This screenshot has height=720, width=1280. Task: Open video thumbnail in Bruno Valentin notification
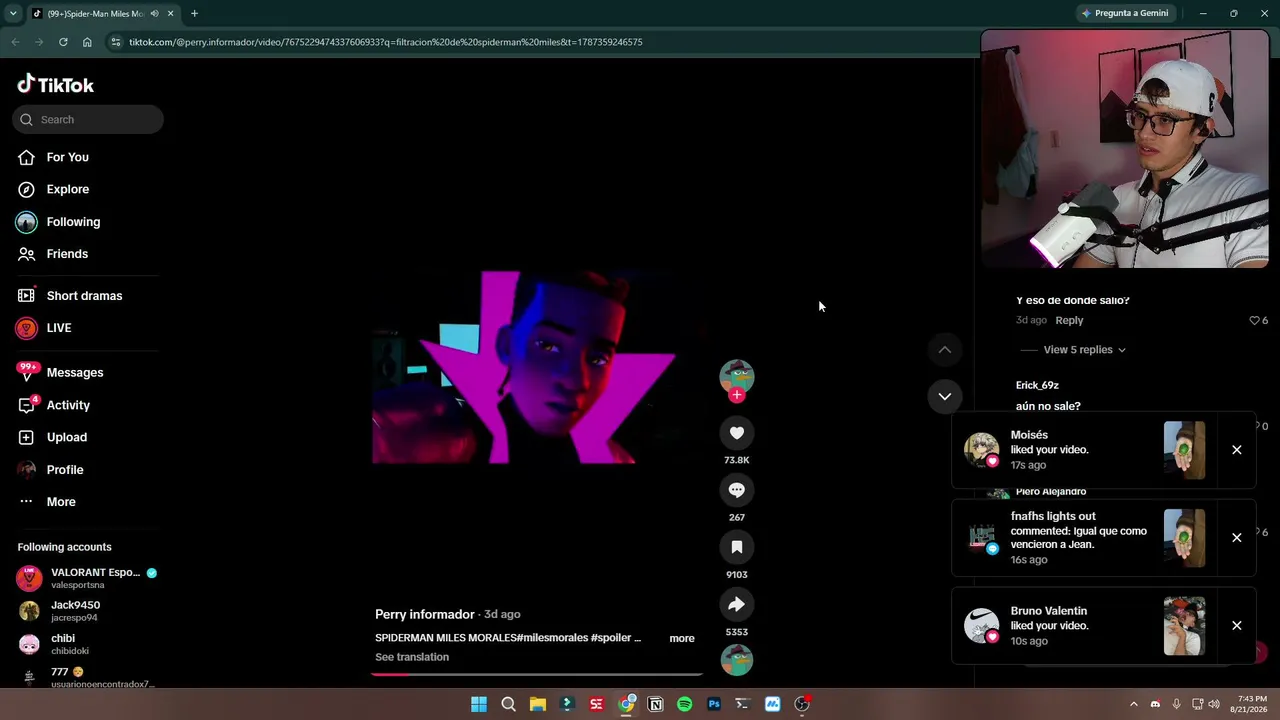click(x=1184, y=626)
